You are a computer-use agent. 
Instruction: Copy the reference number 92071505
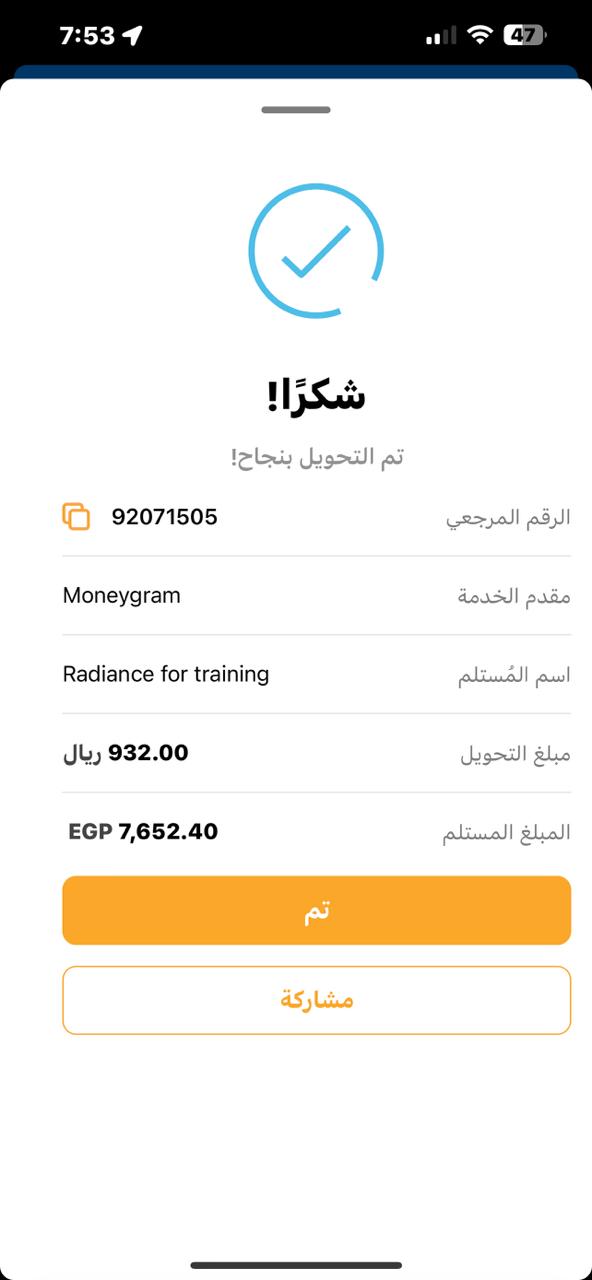coord(76,517)
